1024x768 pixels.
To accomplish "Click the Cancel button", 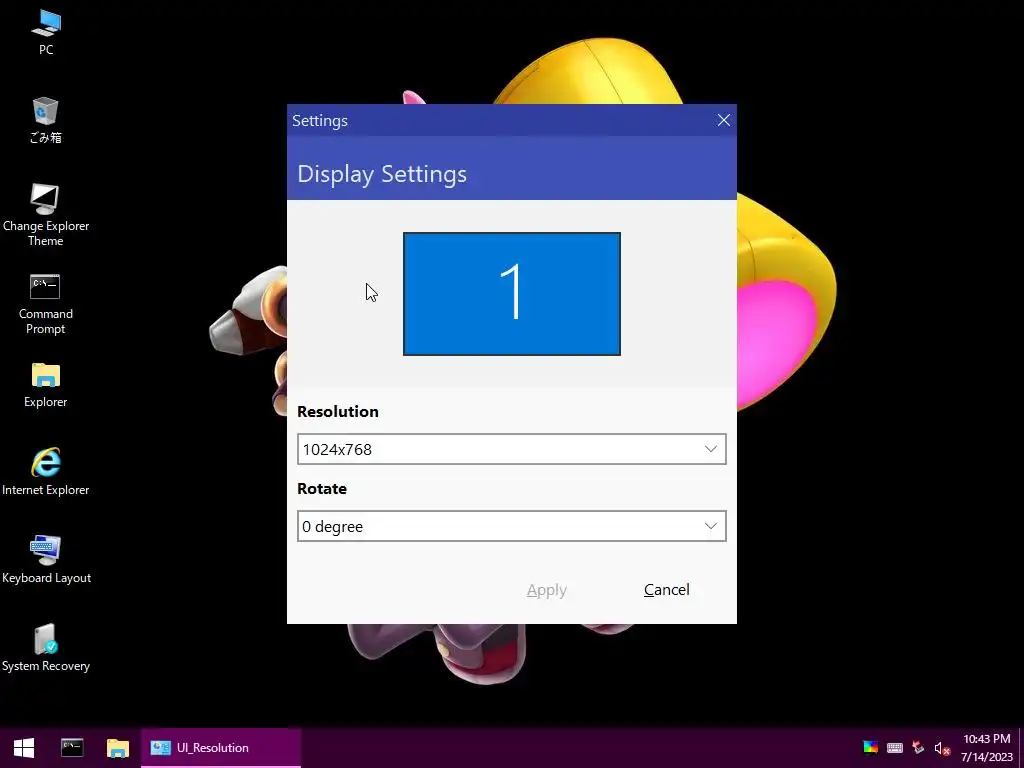I will coord(666,590).
